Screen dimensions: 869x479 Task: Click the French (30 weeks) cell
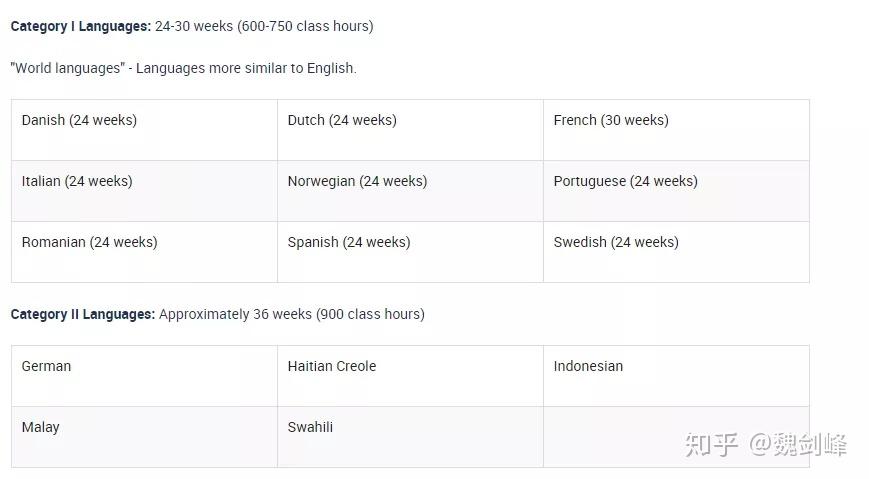click(x=611, y=120)
